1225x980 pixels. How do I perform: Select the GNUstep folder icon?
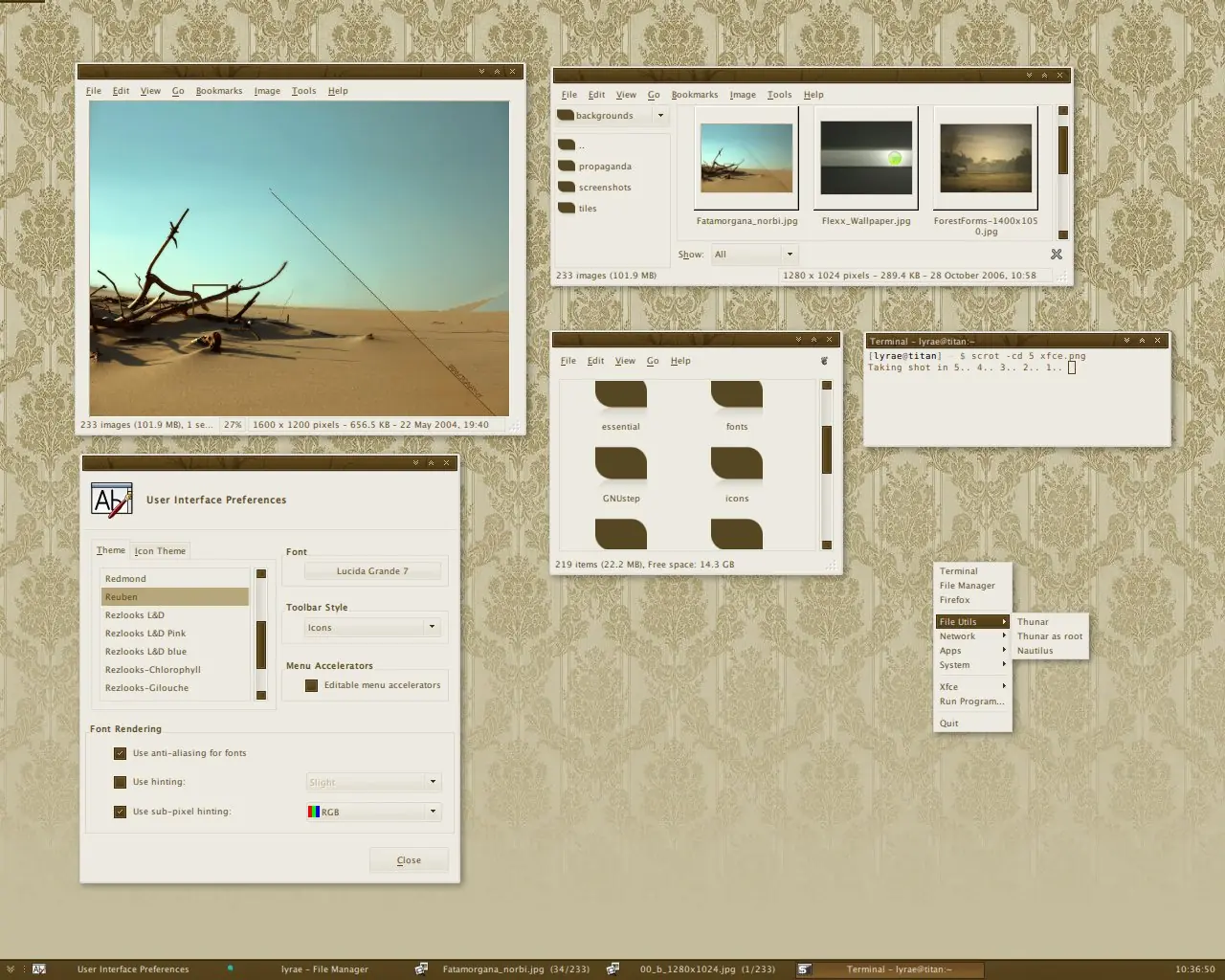(x=620, y=463)
